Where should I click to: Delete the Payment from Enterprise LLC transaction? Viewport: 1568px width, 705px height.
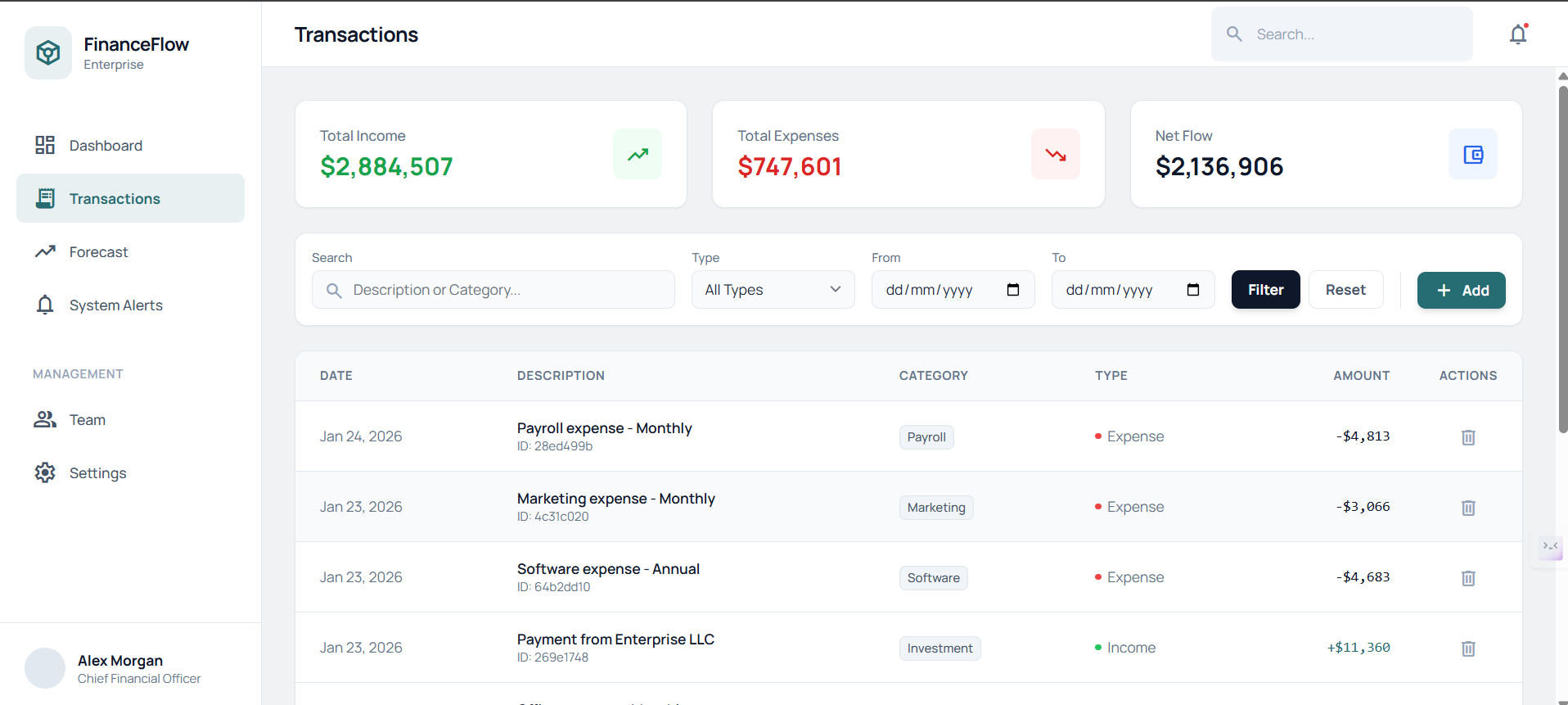pos(1468,649)
